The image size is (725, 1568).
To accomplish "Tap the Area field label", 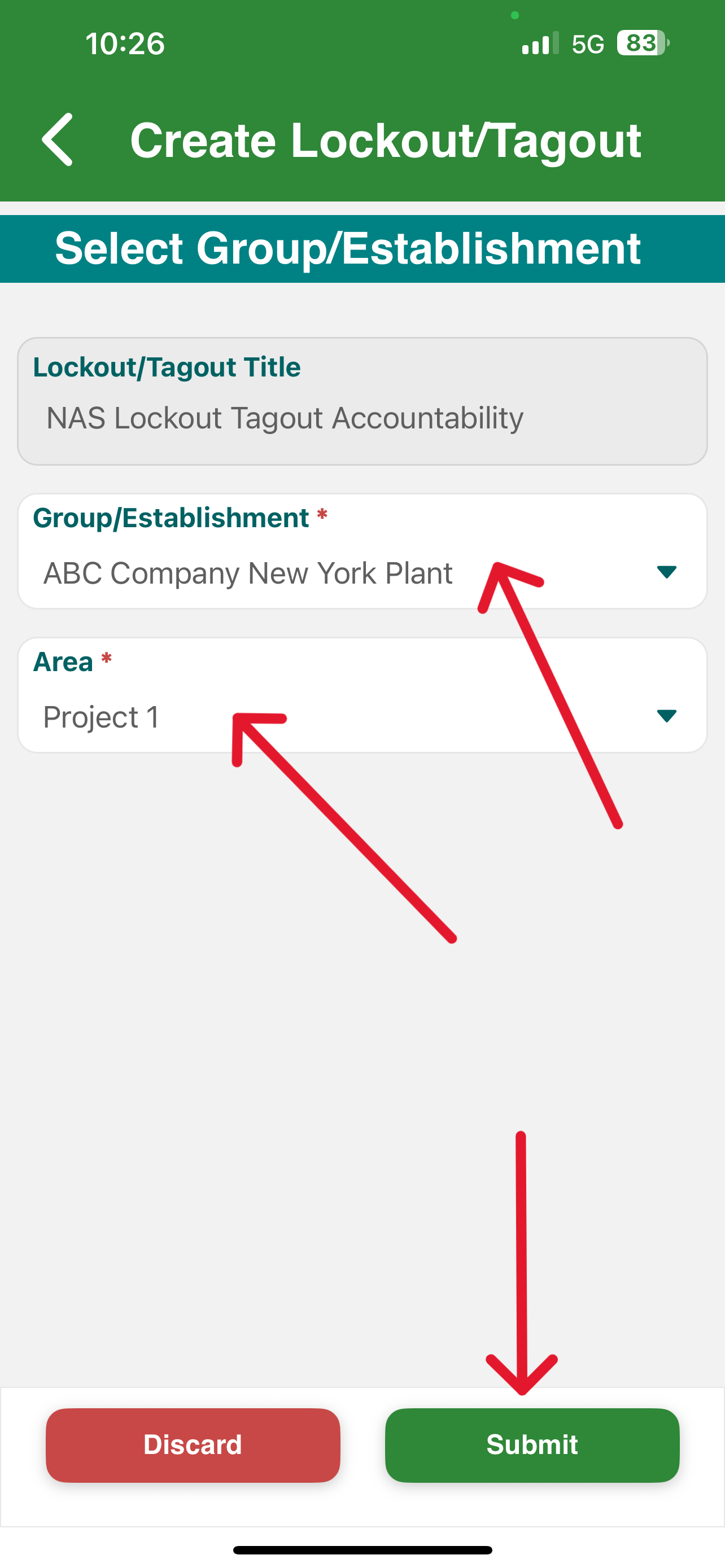I will point(63,662).
